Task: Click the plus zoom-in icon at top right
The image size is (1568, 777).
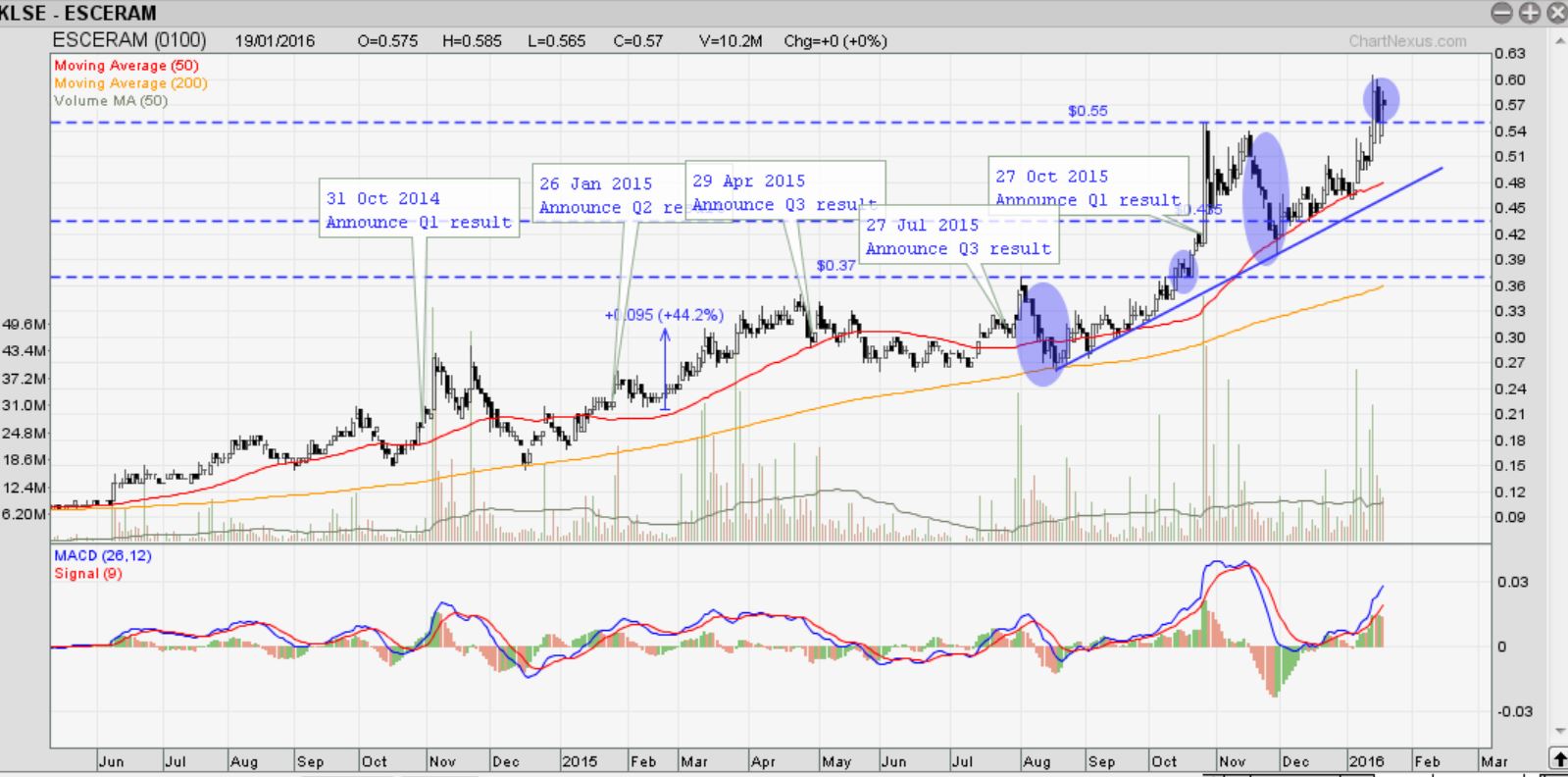Action: 1529,13
